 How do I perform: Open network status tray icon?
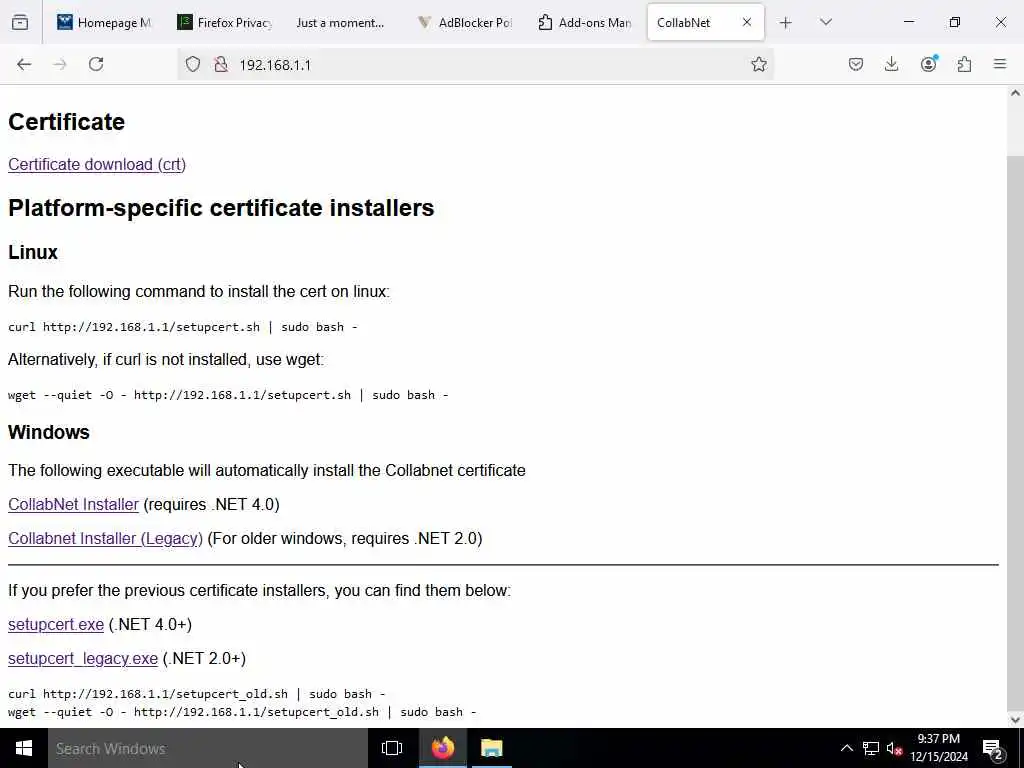coord(871,748)
